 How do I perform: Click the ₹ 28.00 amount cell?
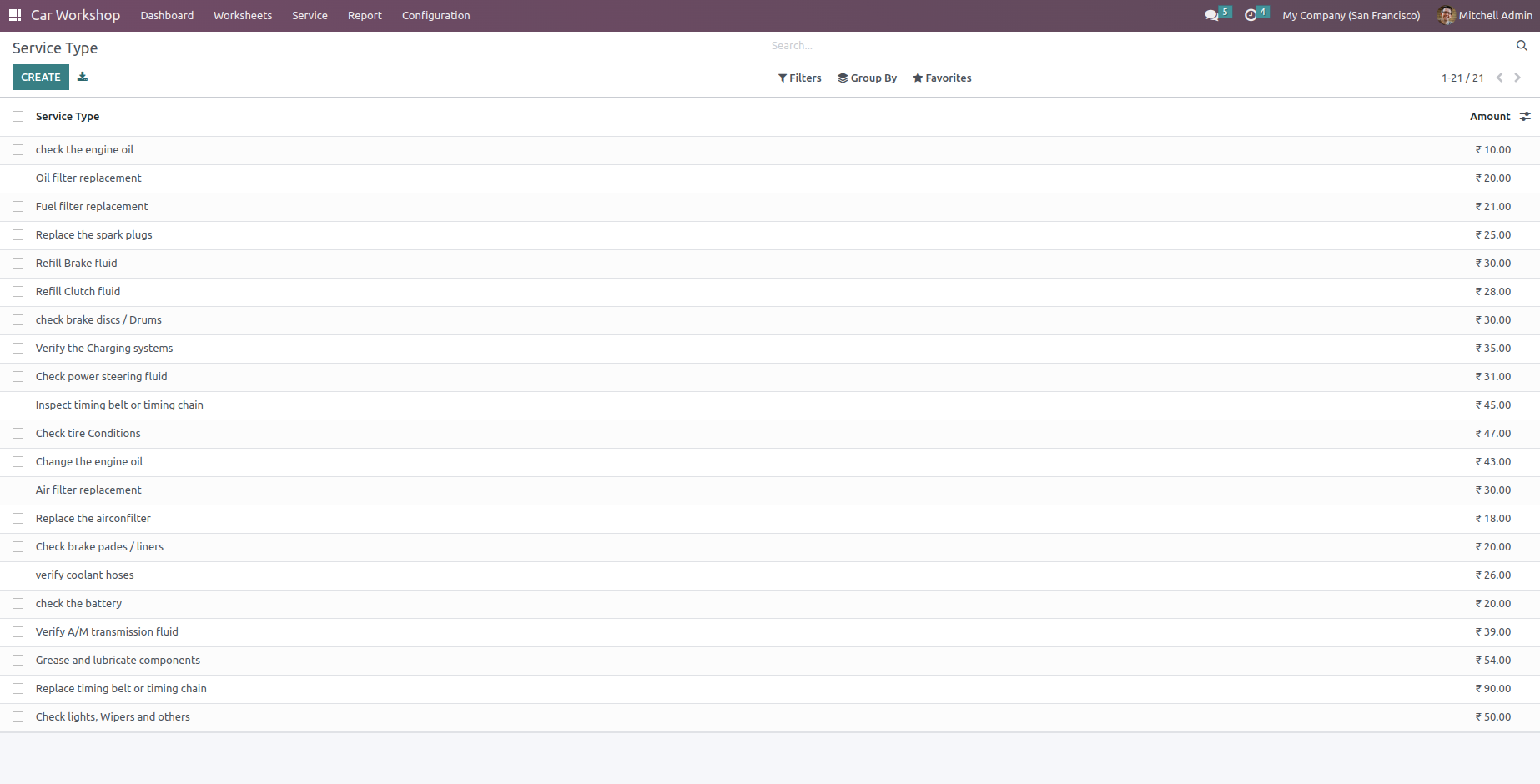1492,292
